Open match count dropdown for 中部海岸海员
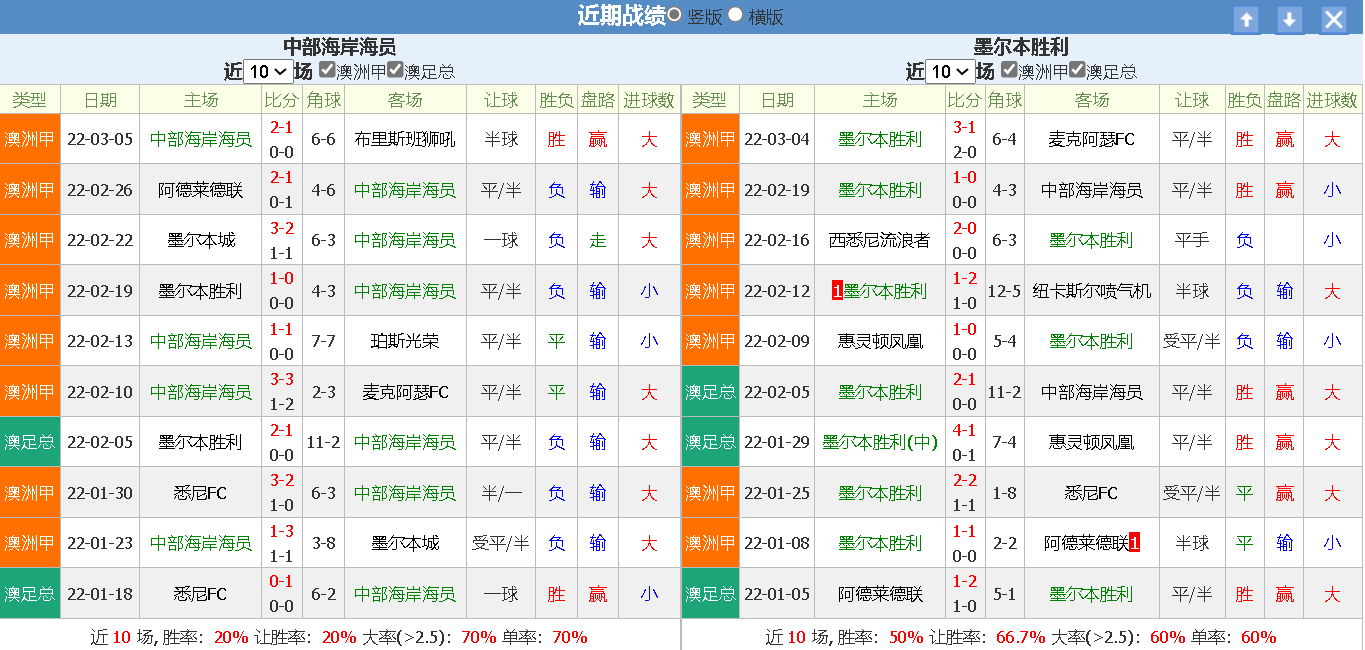 click(268, 72)
